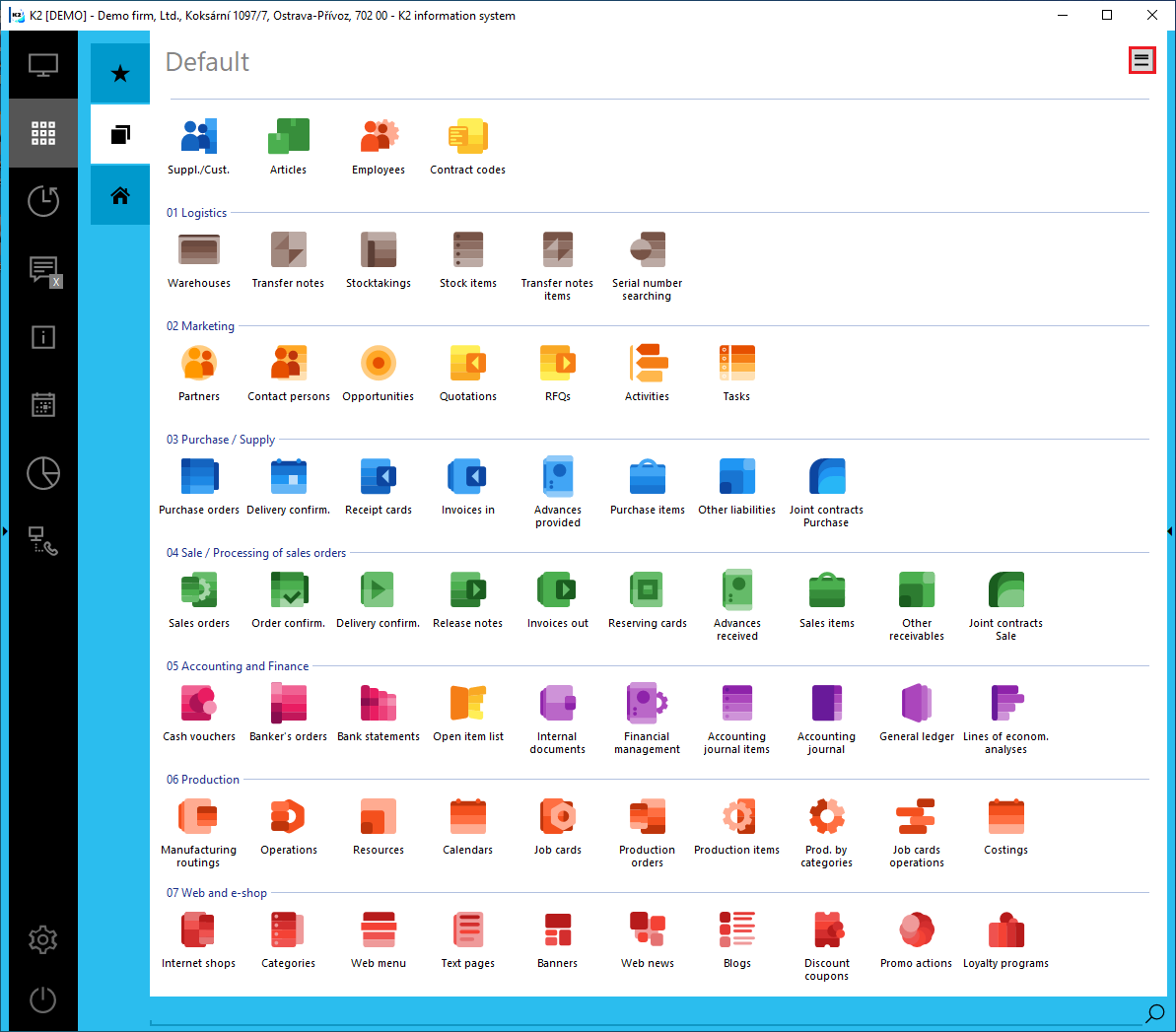The height and width of the screenshot is (1032, 1176).
Task: Open the Employees module
Action: (378, 147)
